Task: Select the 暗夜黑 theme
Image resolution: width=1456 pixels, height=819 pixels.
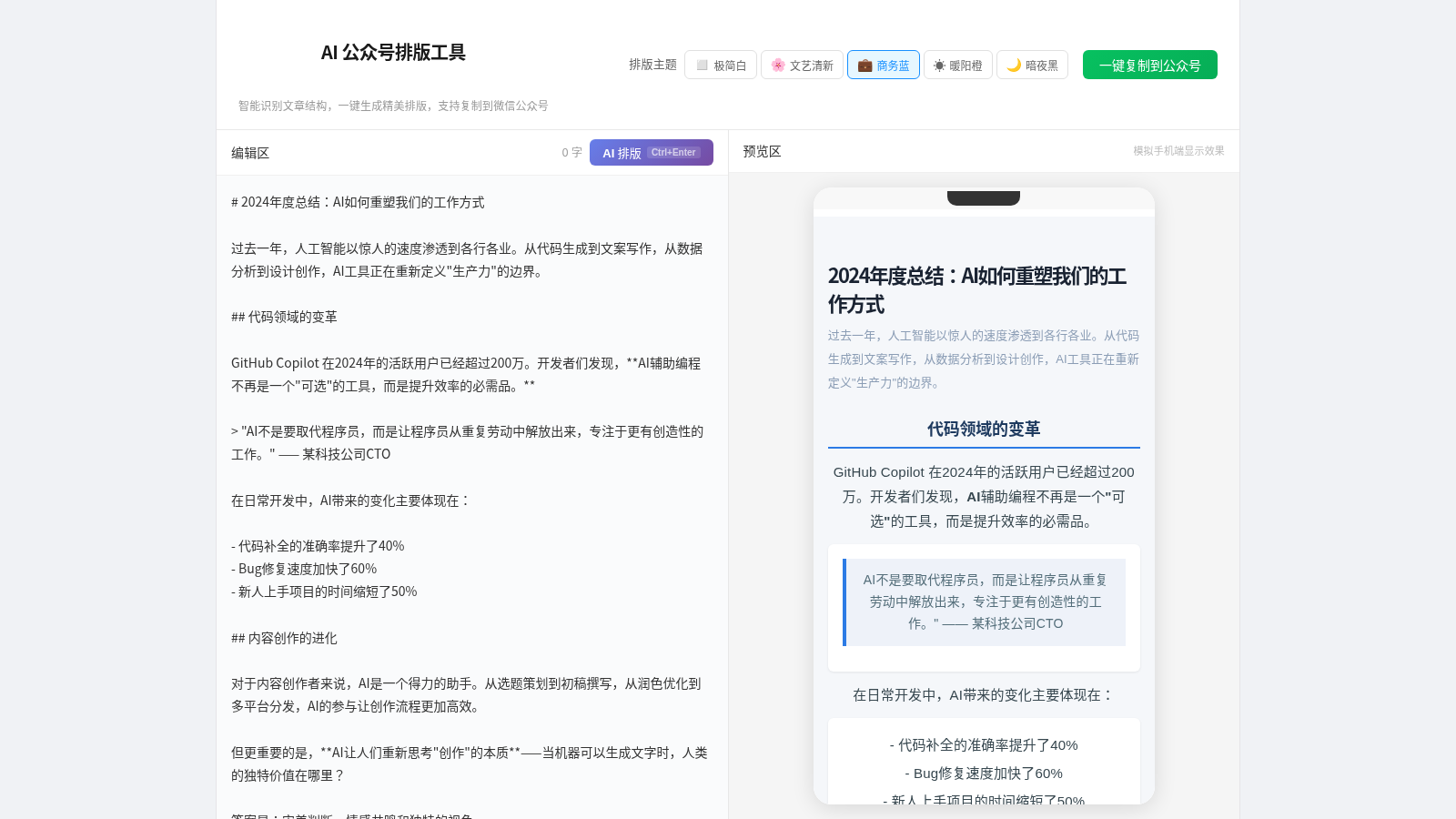Action: [x=1032, y=65]
